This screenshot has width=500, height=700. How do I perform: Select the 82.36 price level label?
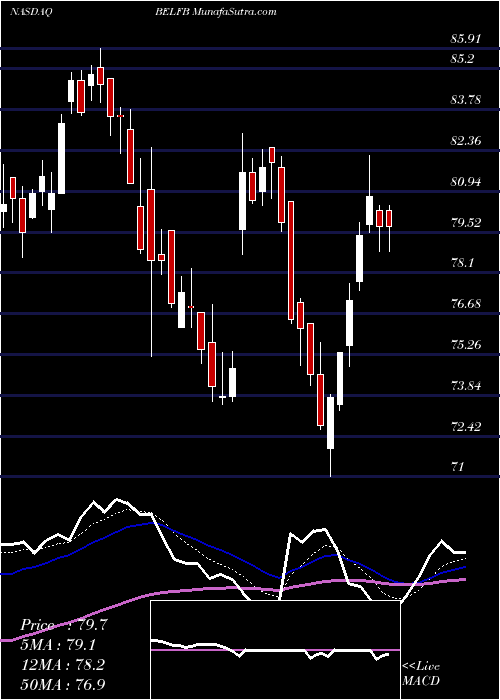(x=466, y=141)
